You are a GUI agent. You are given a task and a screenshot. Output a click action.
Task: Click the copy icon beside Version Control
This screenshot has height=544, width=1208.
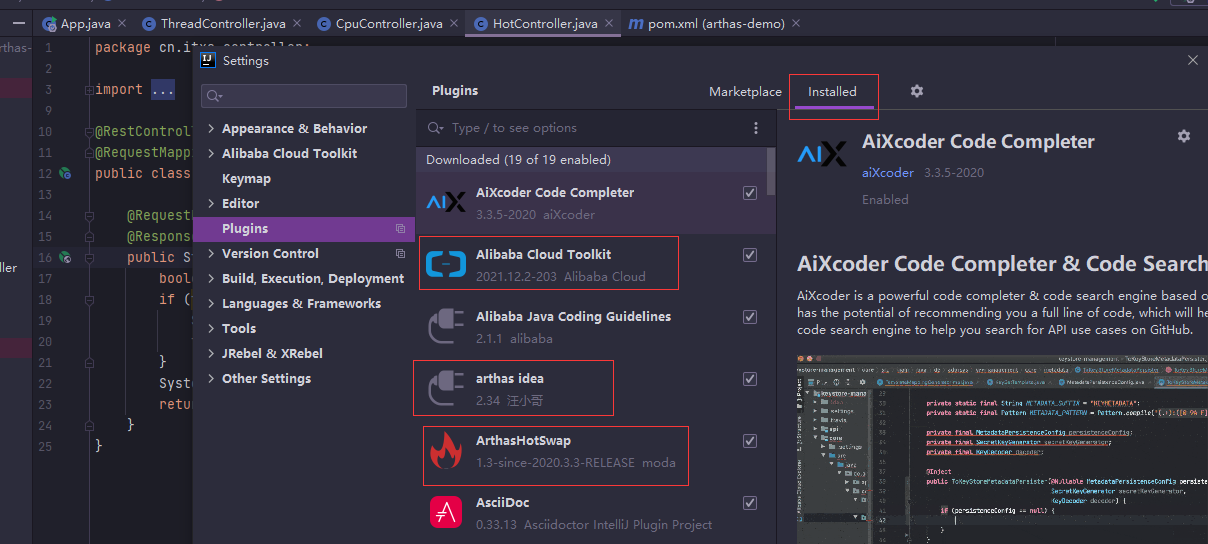coord(400,254)
